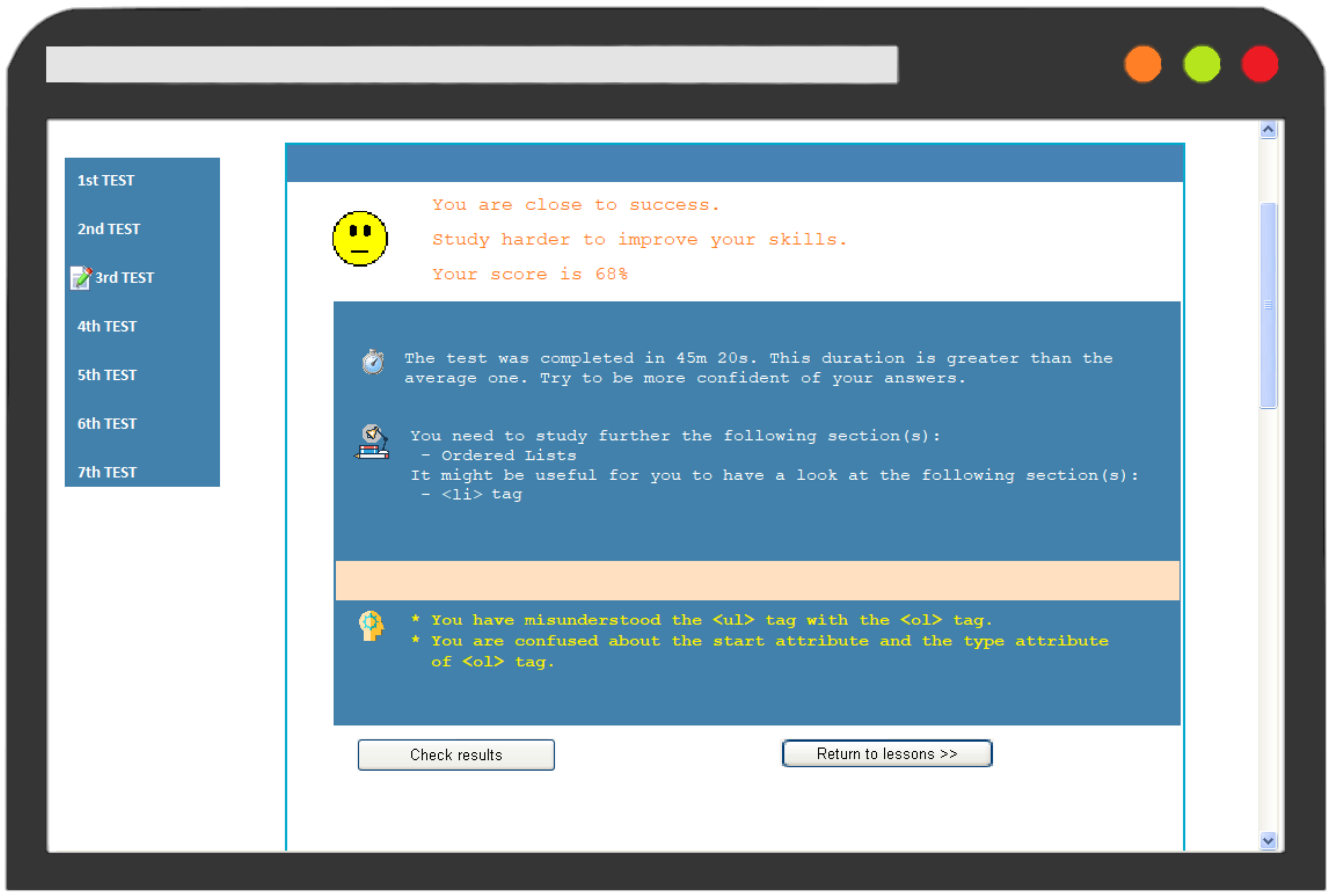Click the scrollbar down arrow
This screenshot has height=896, width=1332.
pyautogui.click(x=1268, y=841)
